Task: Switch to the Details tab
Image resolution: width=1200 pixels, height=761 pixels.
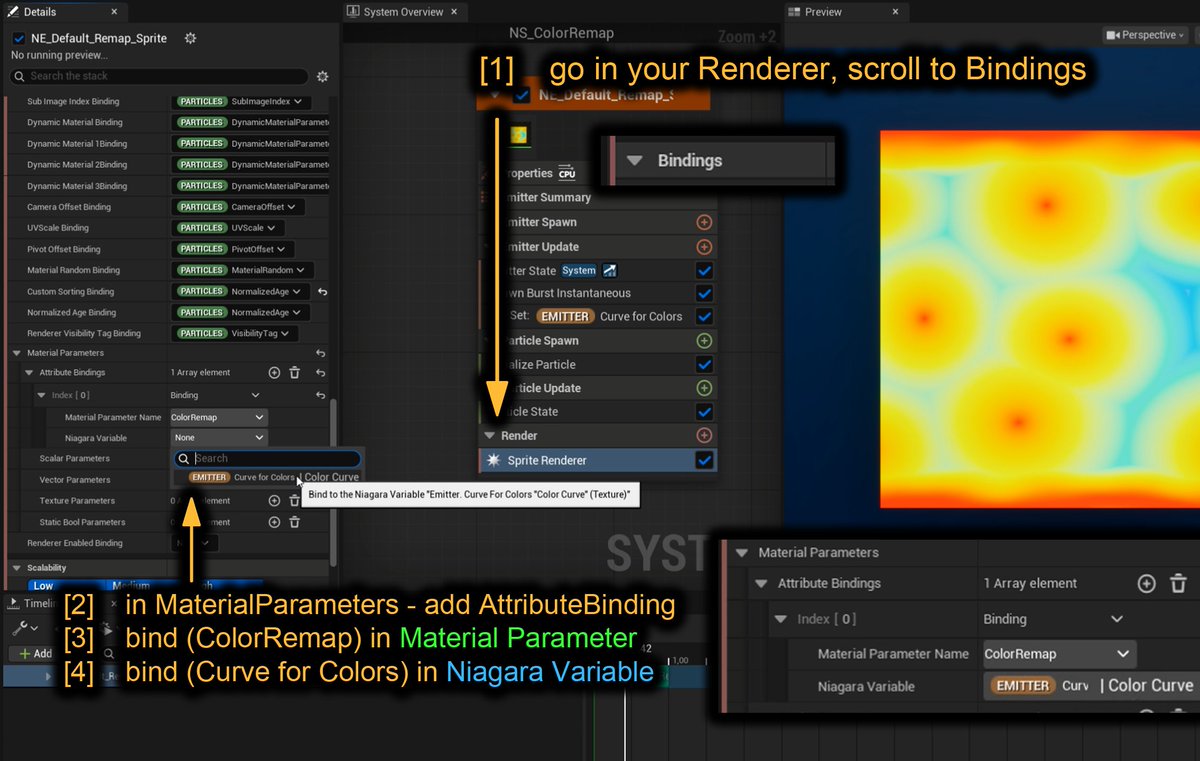Action: pyautogui.click(x=39, y=12)
